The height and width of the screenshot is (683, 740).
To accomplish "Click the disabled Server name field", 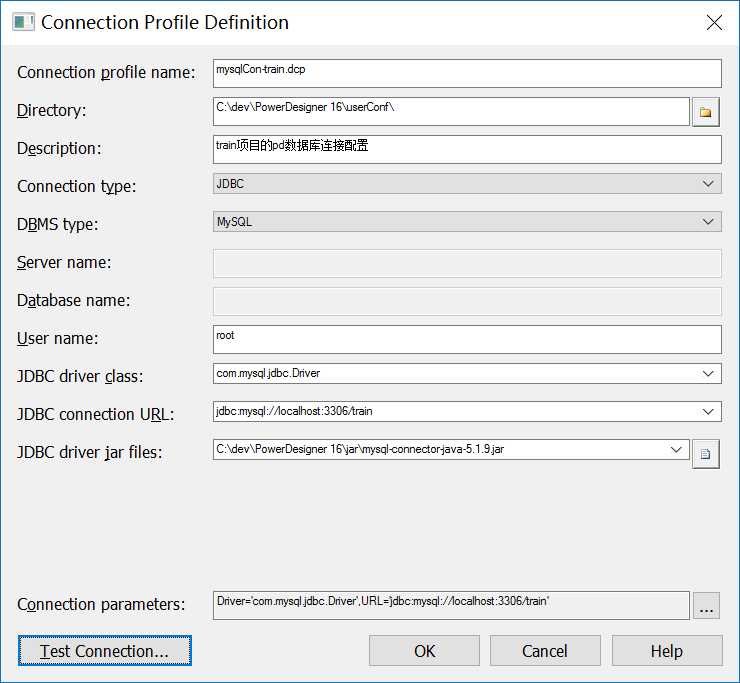I will pos(467,263).
